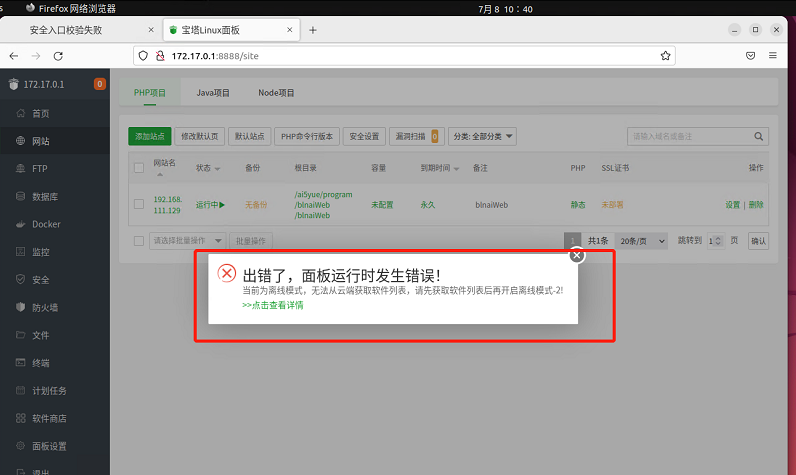Viewport: 796px width, 475px height.
Task: Click the 终端 terminal sidebar icon
Action: pyautogui.click(x=20, y=362)
